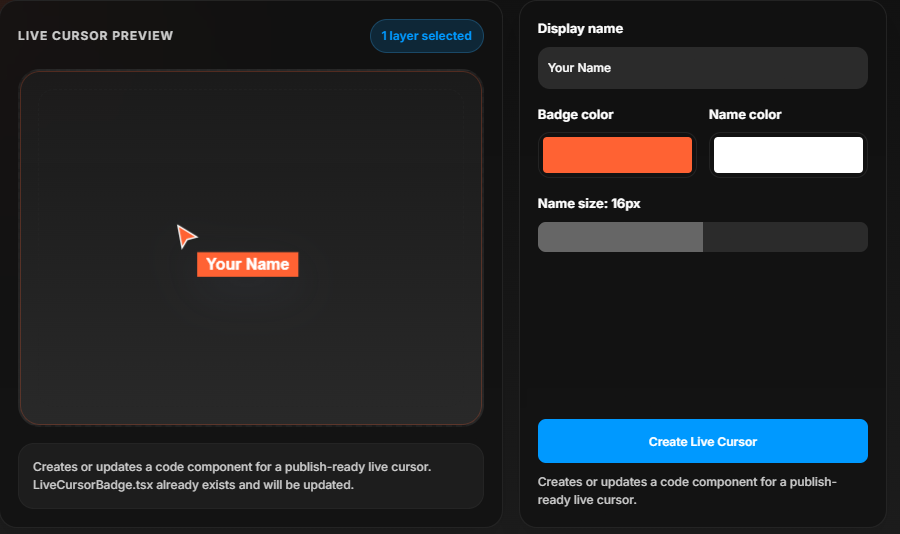Click the "Name color" label
This screenshot has width=900, height=534.
[x=745, y=115]
